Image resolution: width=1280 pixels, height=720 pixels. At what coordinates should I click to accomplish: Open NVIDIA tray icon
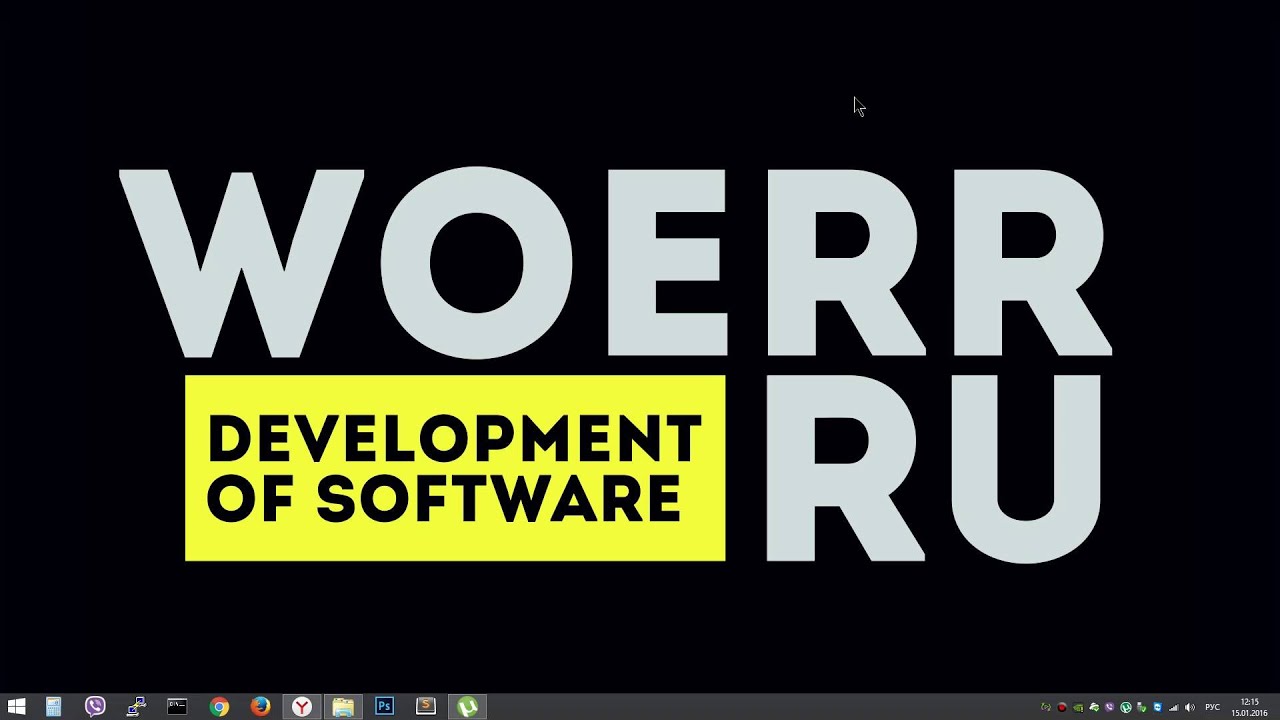click(x=1078, y=708)
